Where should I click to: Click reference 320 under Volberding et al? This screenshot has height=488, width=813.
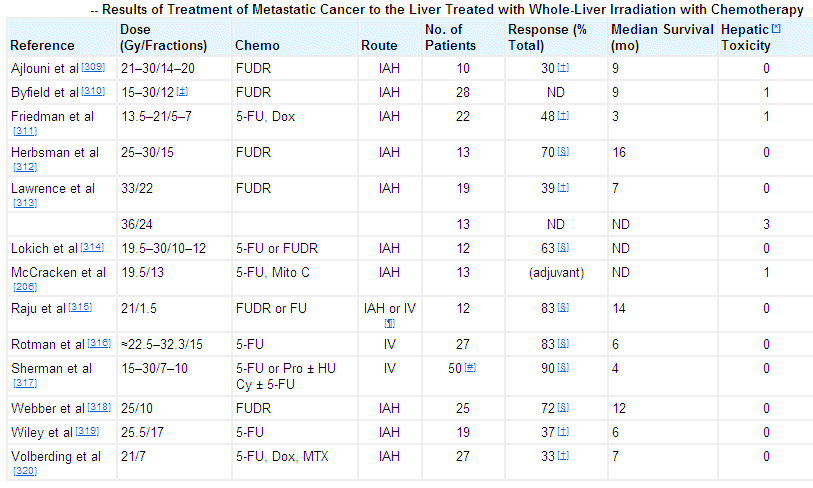(25, 471)
